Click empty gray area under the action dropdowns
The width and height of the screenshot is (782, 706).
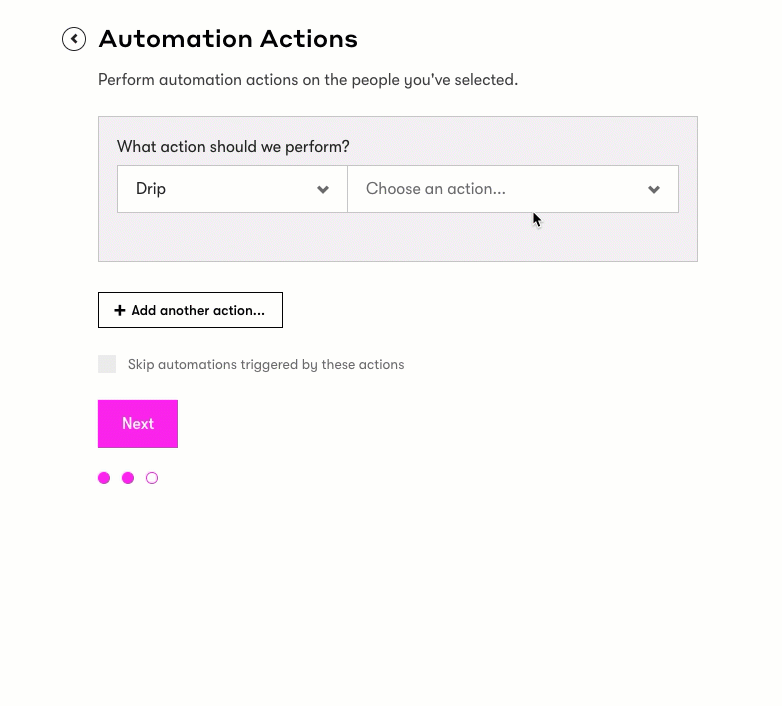pos(397,237)
